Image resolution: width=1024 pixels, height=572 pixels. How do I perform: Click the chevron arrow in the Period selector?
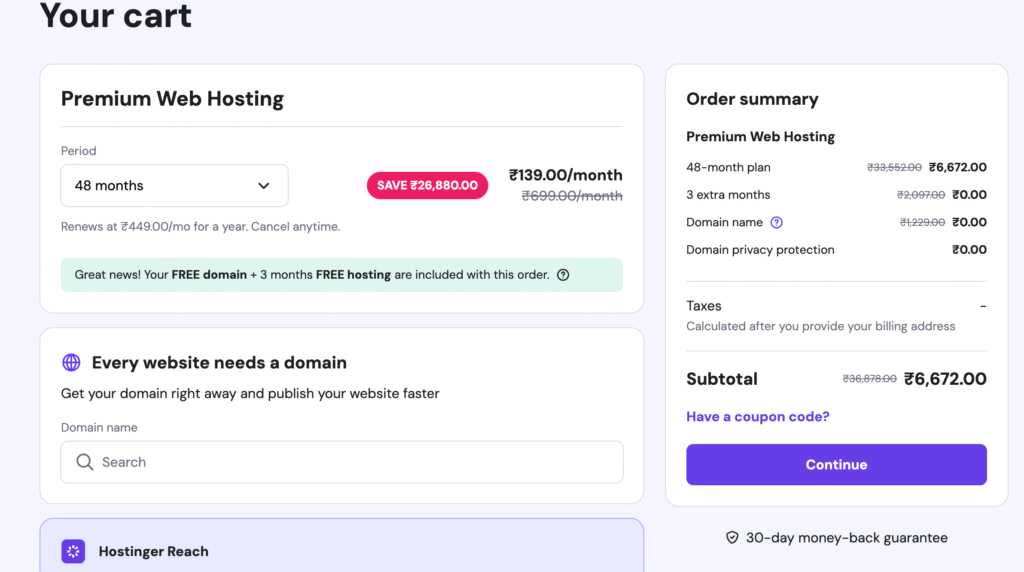(x=264, y=186)
